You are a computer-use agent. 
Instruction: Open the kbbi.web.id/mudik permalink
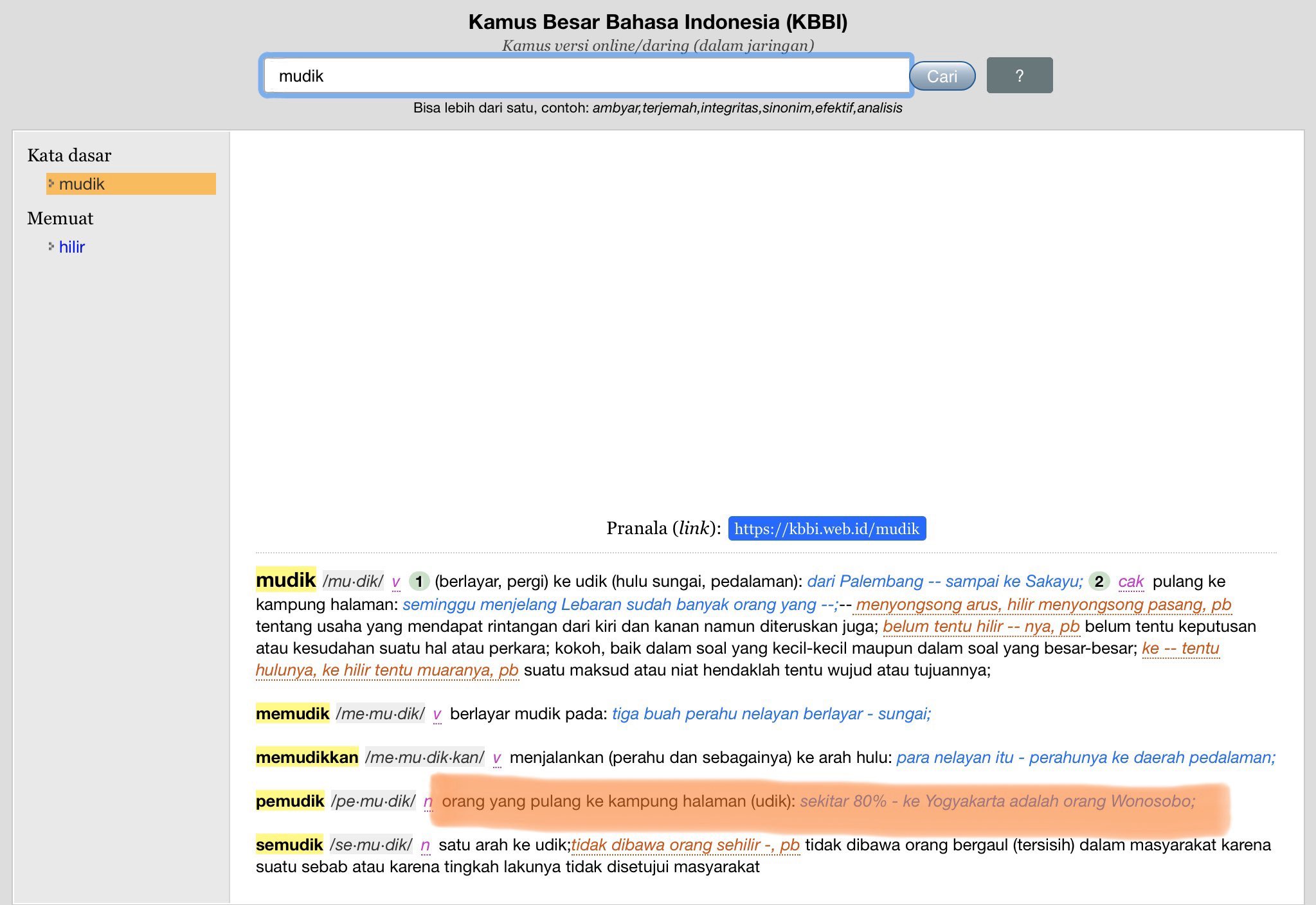click(x=827, y=528)
